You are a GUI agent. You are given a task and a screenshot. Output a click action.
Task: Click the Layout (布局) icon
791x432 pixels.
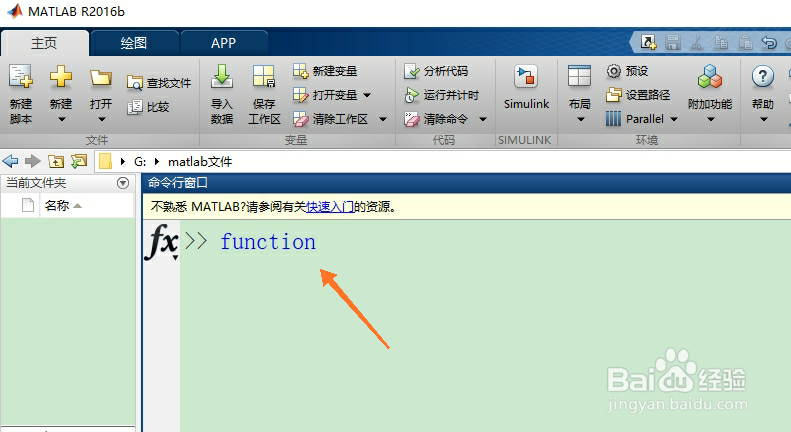579,77
